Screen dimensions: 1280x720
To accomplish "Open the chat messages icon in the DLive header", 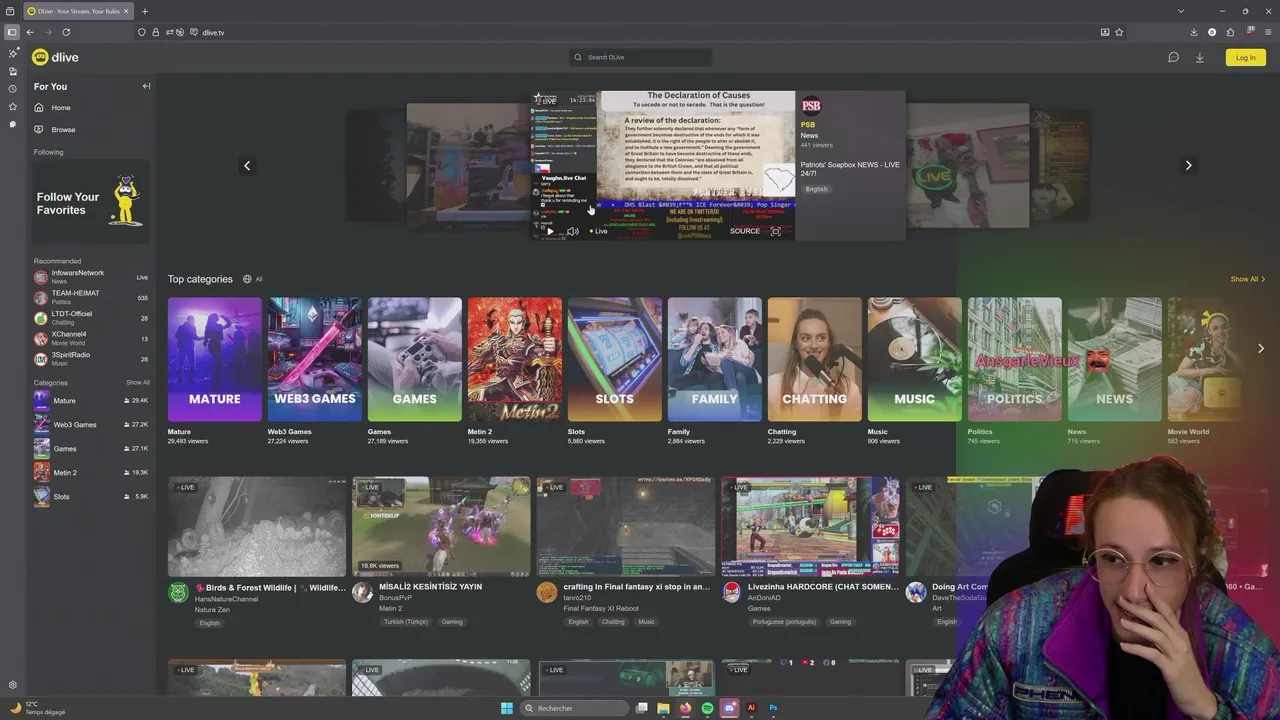I will click(x=1174, y=57).
